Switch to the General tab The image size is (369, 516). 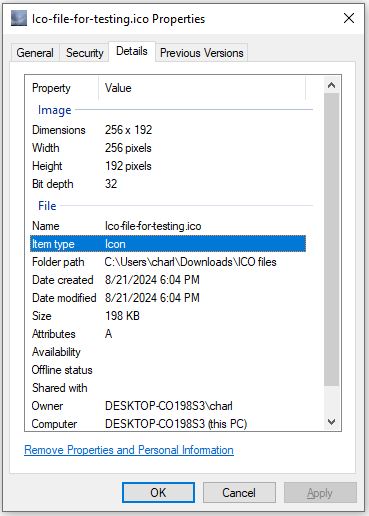pyautogui.click(x=35, y=53)
